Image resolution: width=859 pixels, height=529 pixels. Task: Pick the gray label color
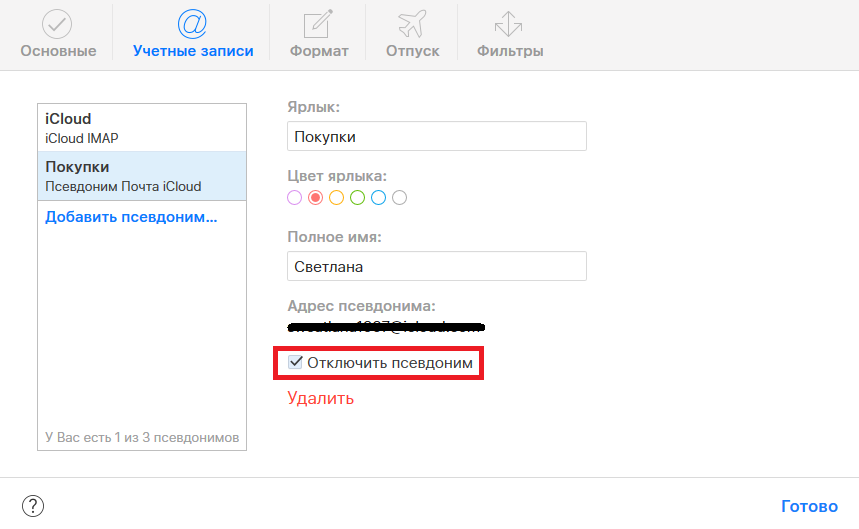pos(399,198)
